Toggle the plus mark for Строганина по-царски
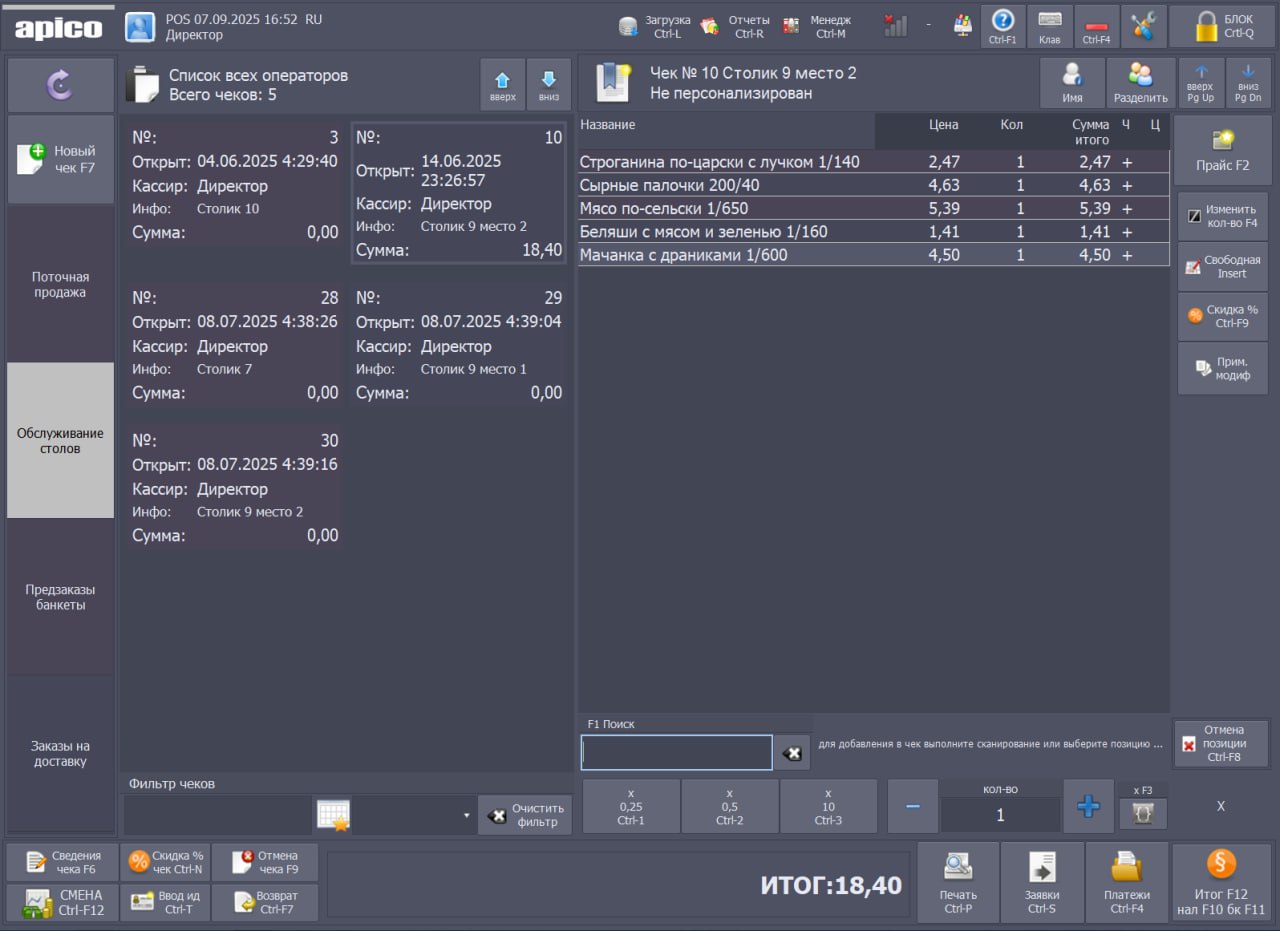This screenshot has width=1280, height=931. 1127,161
